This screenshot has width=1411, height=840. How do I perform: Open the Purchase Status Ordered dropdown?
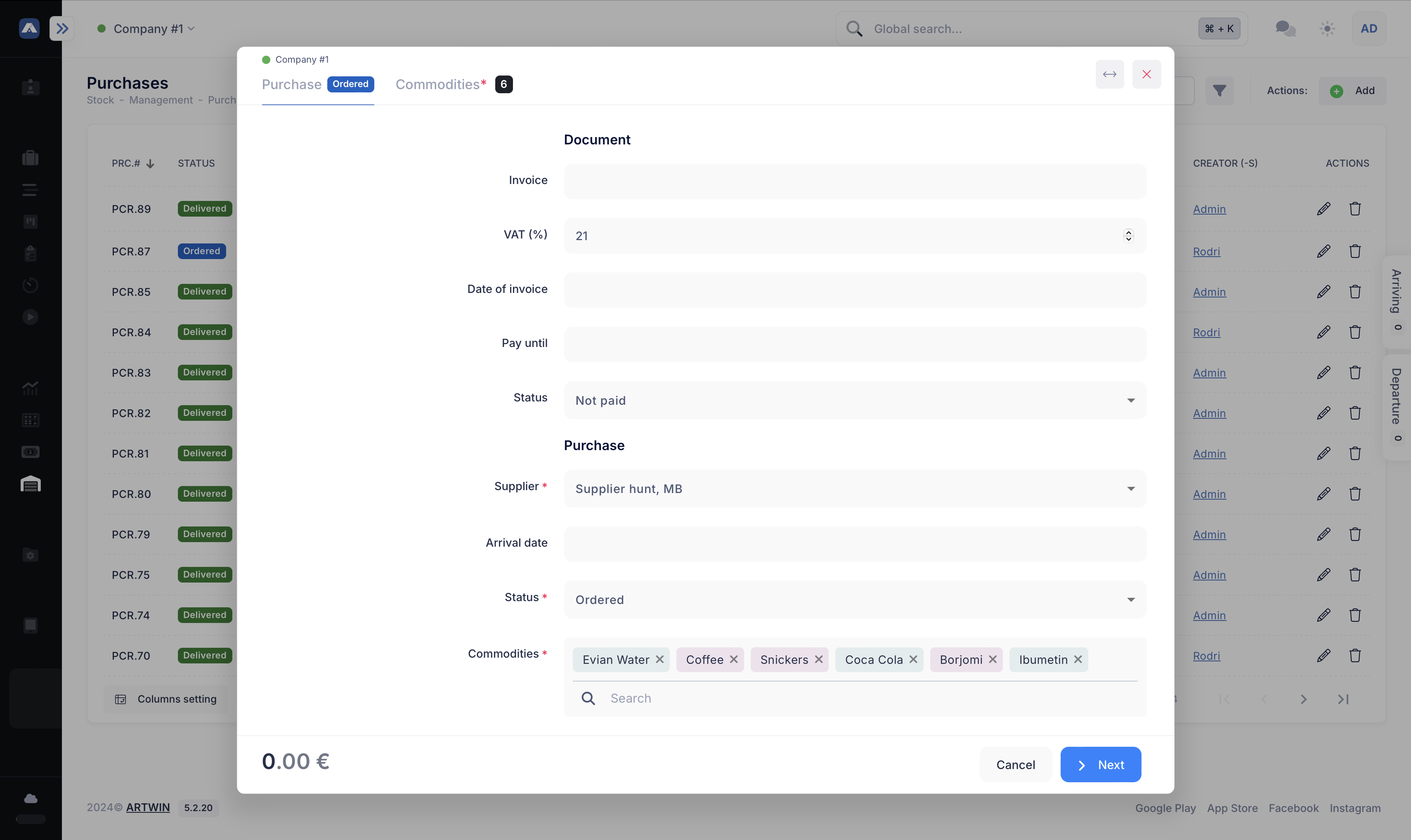[x=854, y=599]
